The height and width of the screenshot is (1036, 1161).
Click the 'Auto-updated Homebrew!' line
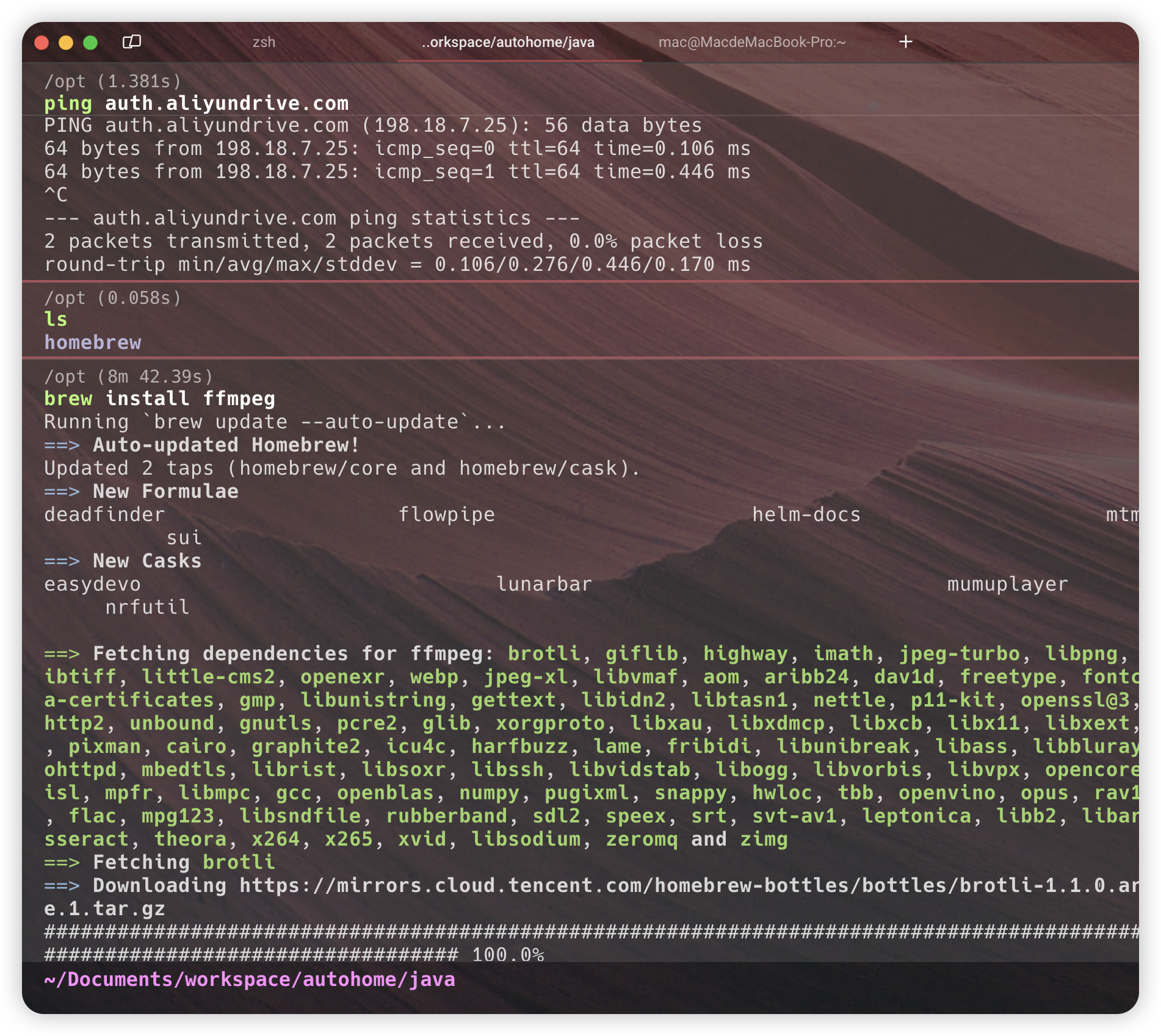(202, 445)
